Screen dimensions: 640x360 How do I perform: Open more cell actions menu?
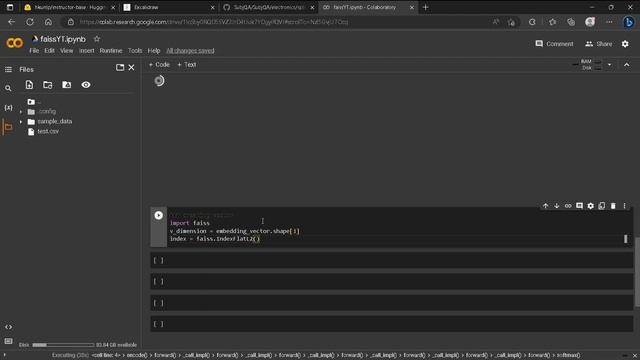624,206
